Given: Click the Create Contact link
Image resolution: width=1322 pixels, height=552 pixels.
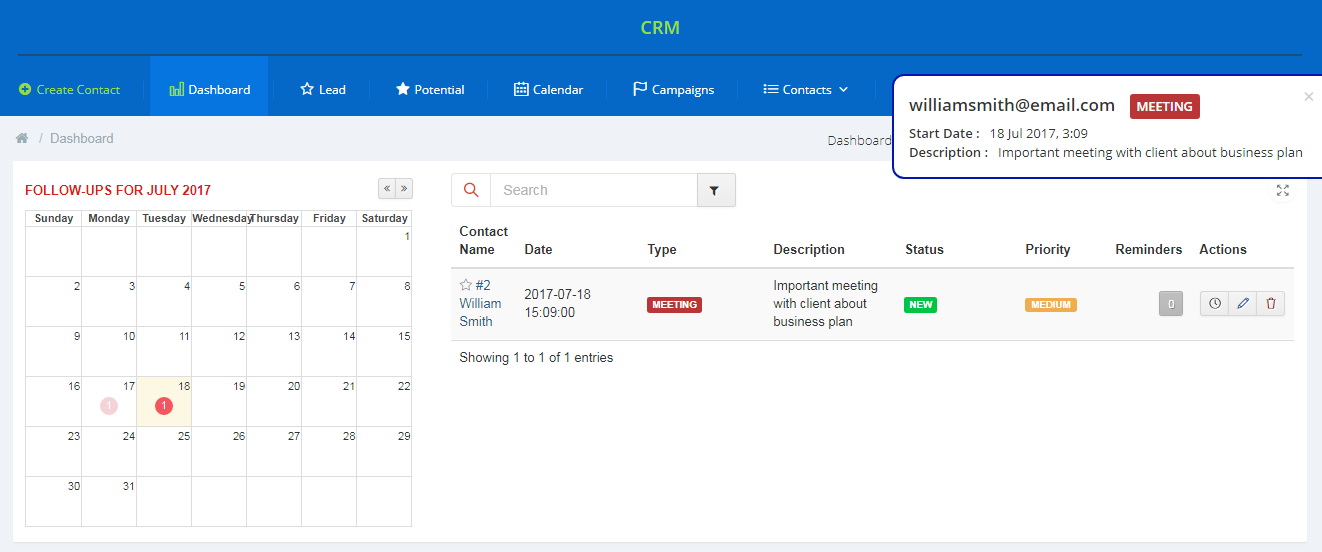Looking at the screenshot, I should click(x=69, y=89).
